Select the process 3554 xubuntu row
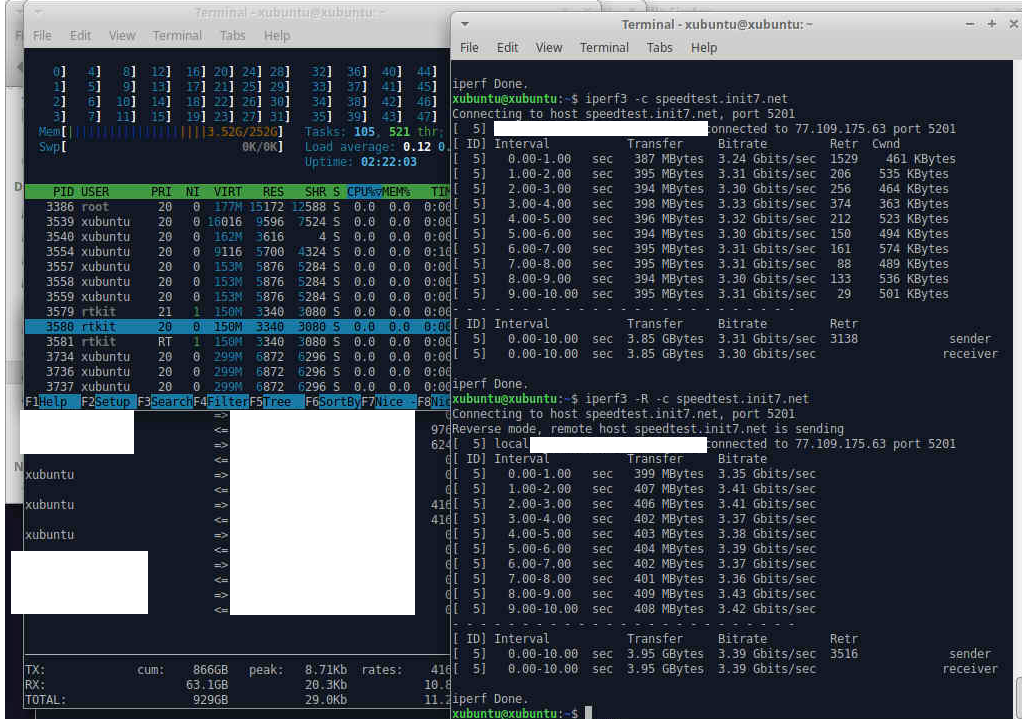1022x719 pixels. [237, 252]
